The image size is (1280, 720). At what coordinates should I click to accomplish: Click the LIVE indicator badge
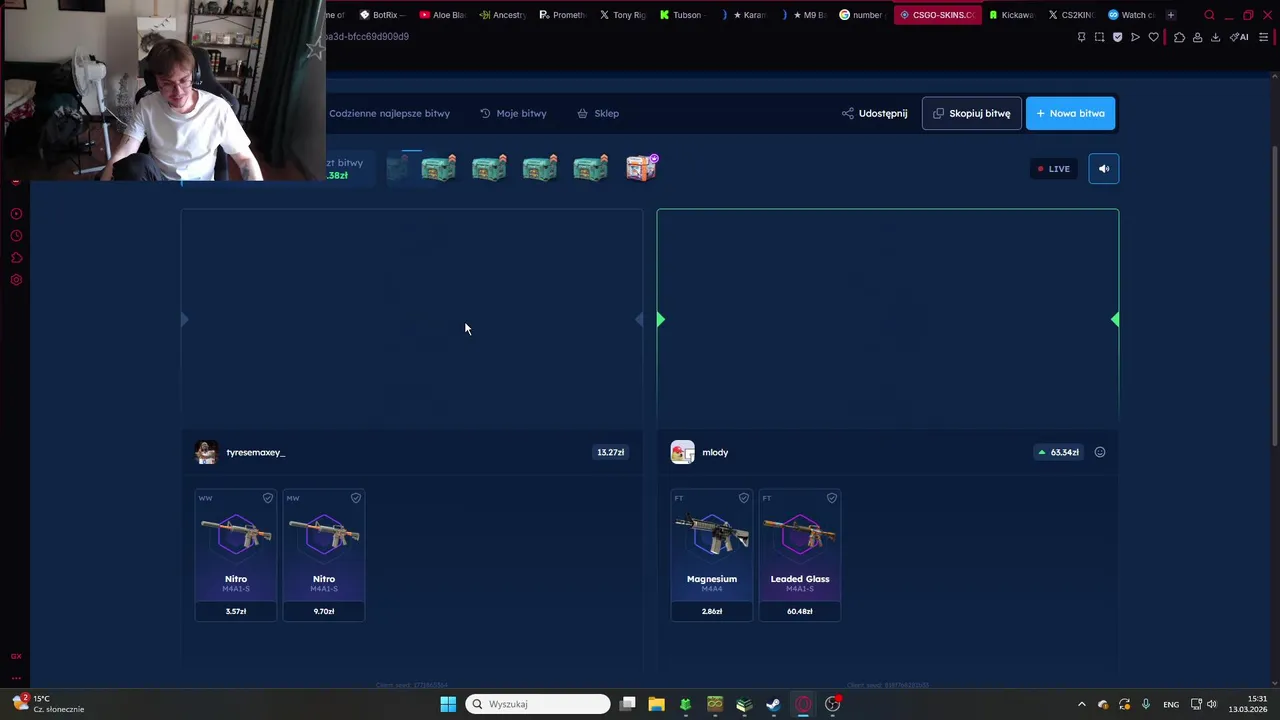pyautogui.click(x=1054, y=169)
